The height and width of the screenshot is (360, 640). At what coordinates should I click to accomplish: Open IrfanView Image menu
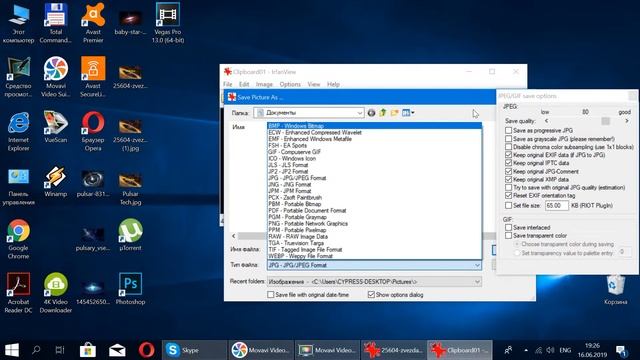[264, 84]
